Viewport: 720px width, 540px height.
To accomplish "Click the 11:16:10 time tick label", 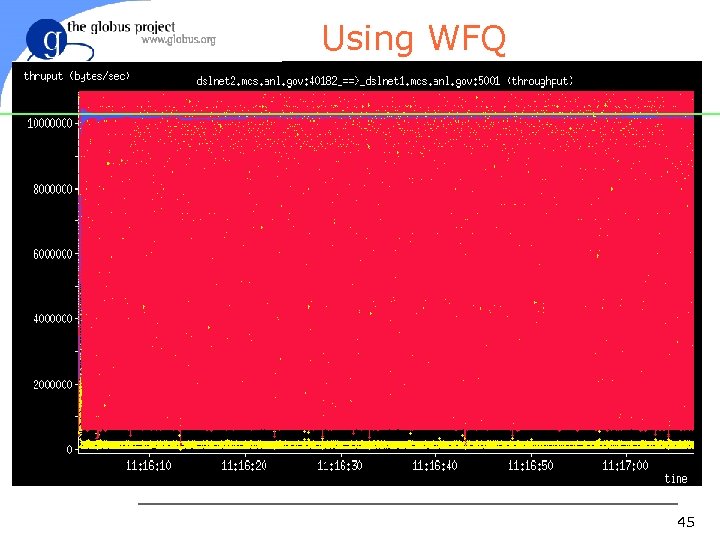I will (148, 466).
